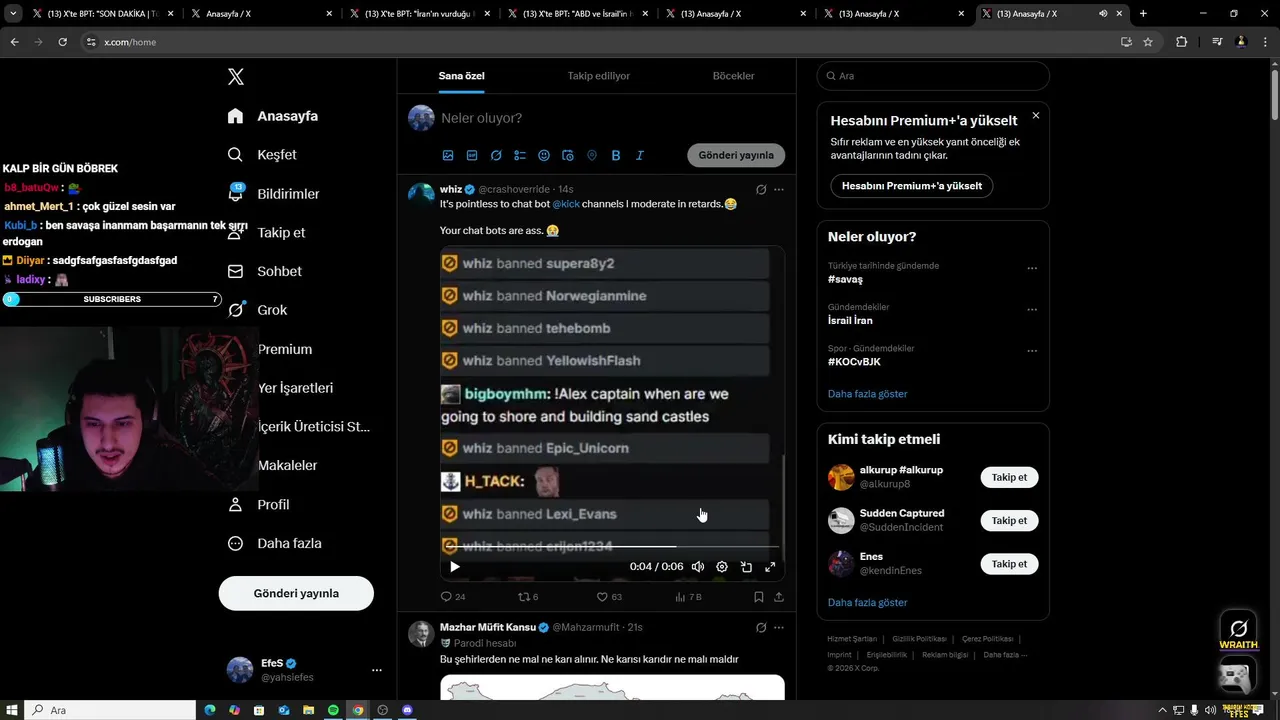Open the emoji picker
This screenshot has height=720, width=1280.
point(544,156)
